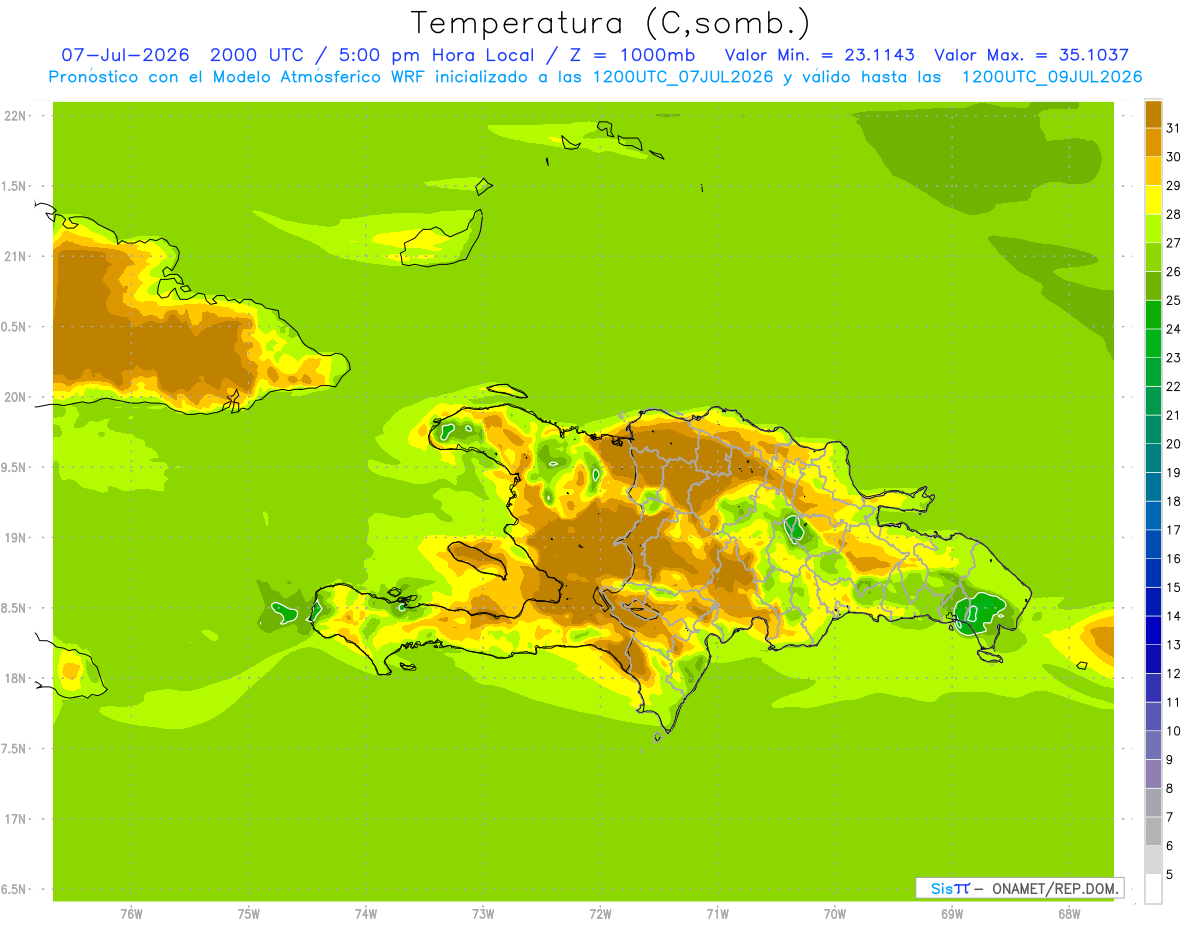Click the '74W' longitude axis label
The width and height of the screenshot is (1200, 927).
point(366,913)
